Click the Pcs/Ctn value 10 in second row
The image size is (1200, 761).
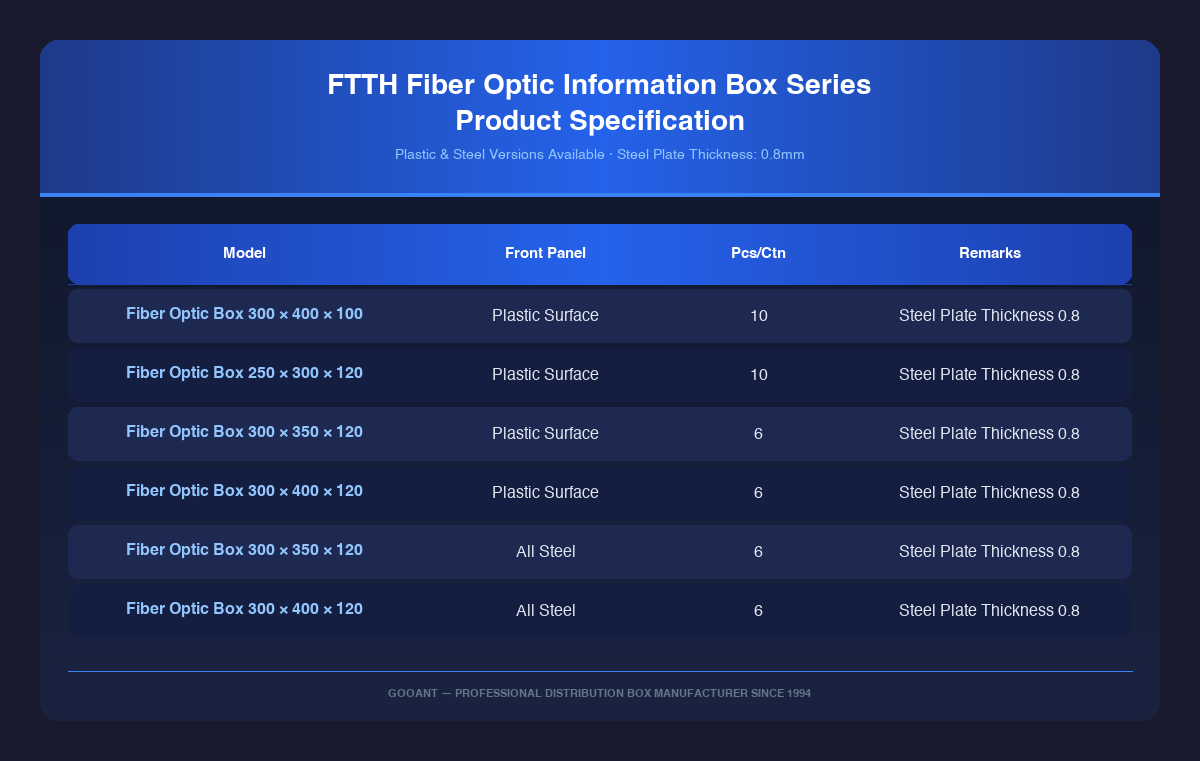point(758,375)
